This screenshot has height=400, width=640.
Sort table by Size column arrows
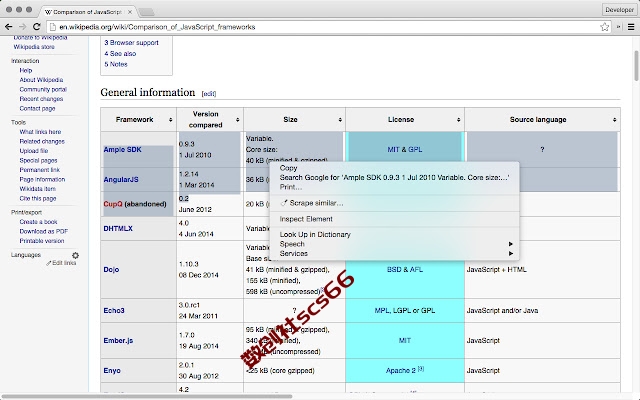340,120
